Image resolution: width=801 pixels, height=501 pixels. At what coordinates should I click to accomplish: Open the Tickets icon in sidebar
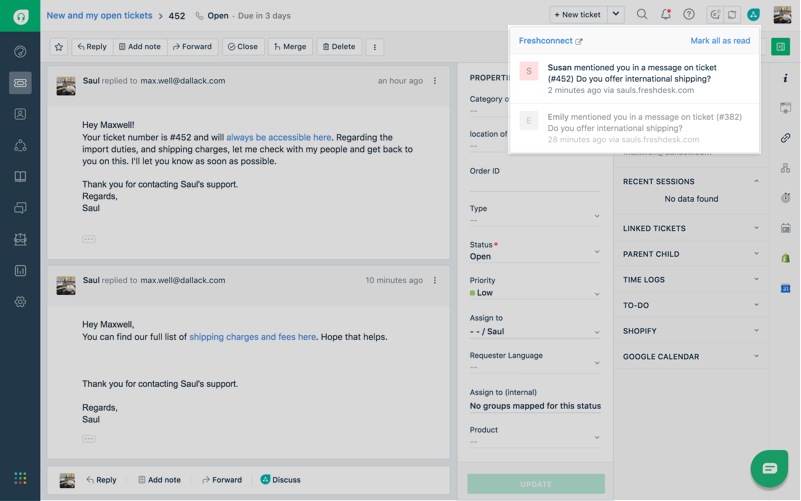click(x=20, y=83)
